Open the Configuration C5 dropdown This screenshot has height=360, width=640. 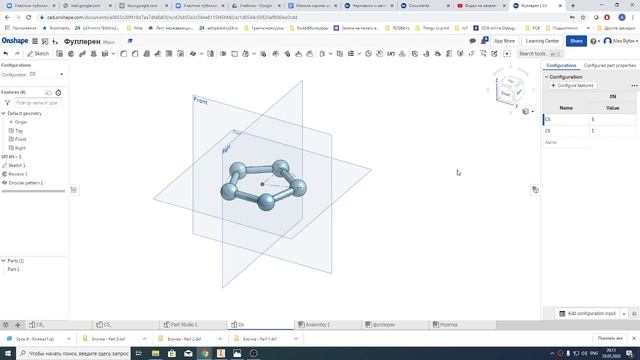coord(46,74)
